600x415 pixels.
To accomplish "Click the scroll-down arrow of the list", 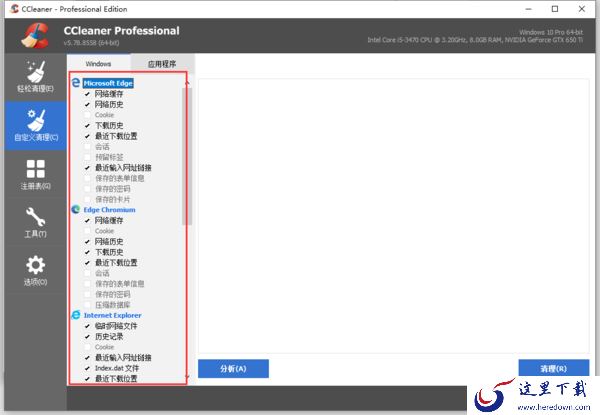I will click(188, 378).
